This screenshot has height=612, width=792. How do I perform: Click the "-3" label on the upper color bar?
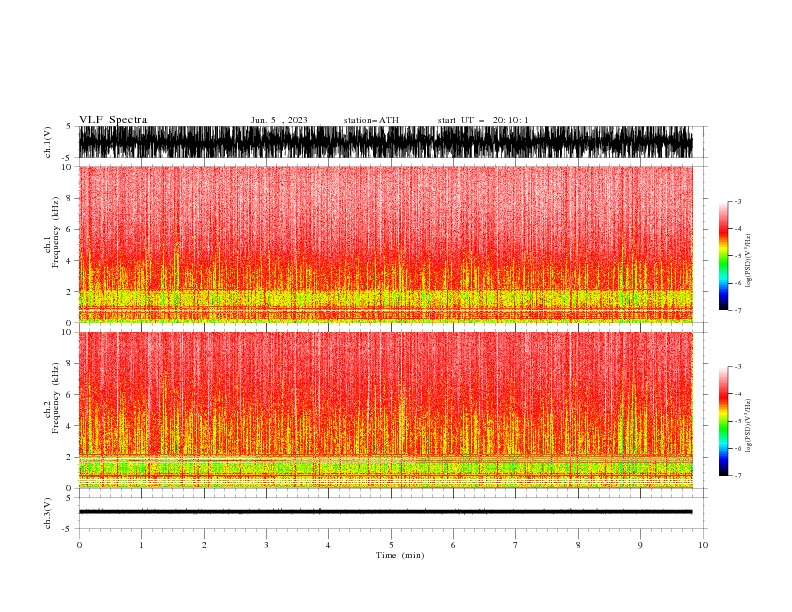738,201
